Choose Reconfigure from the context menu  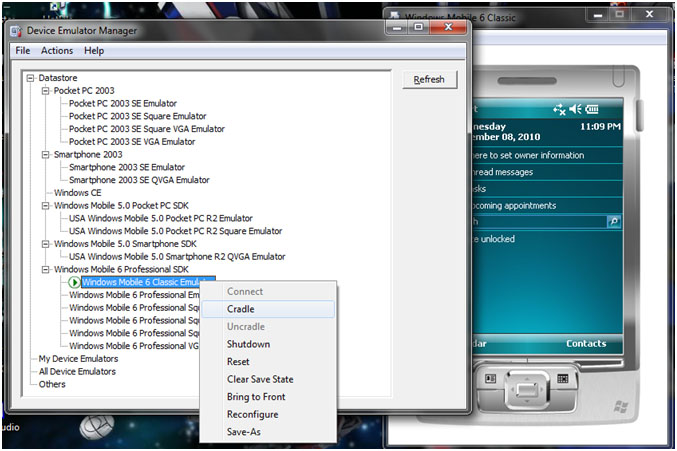click(268, 415)
